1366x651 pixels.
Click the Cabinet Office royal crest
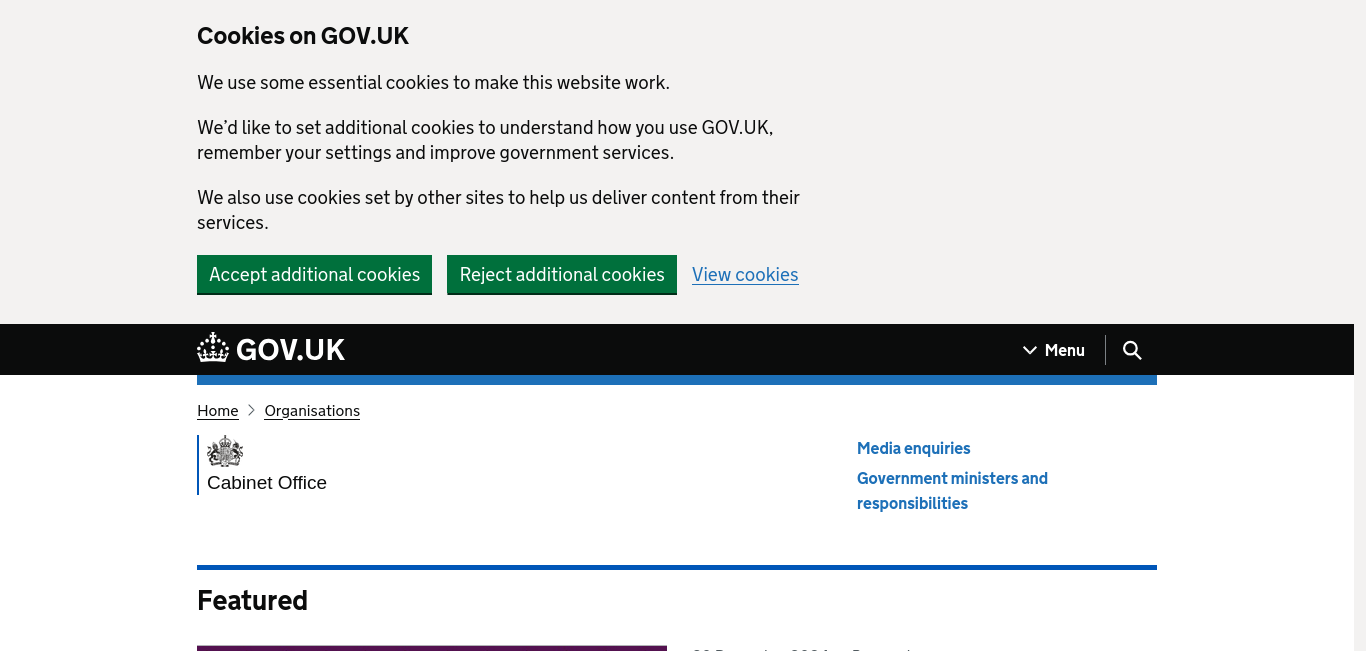tap(225, 452)
